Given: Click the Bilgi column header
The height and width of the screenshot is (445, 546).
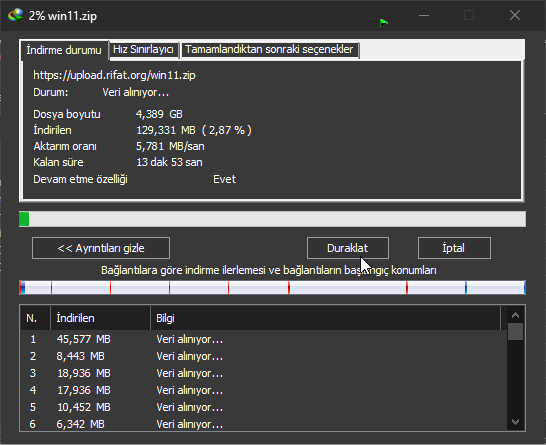Looking at the screenshot, I should pyautogui.click(x=326, y=318).
